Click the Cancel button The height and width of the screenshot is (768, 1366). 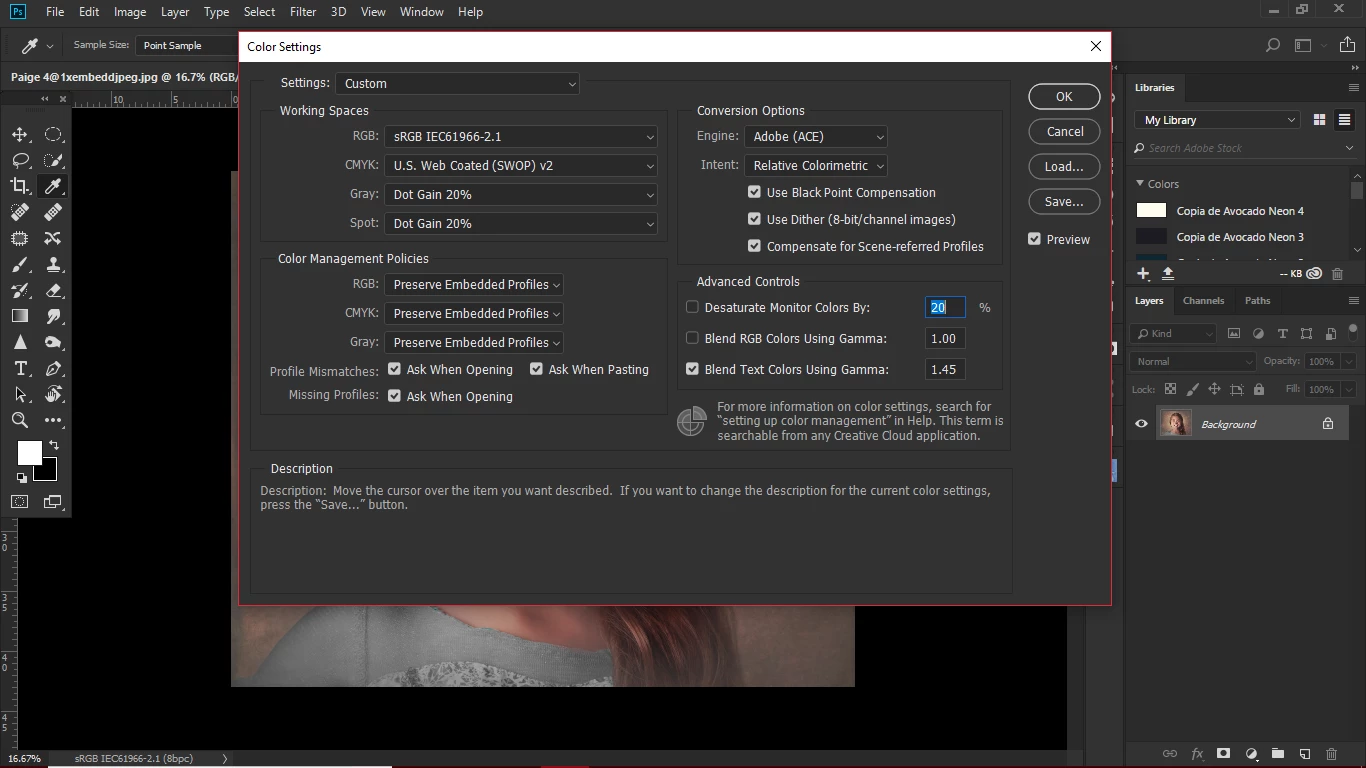pyautogui.click(x=1064, y=132)
